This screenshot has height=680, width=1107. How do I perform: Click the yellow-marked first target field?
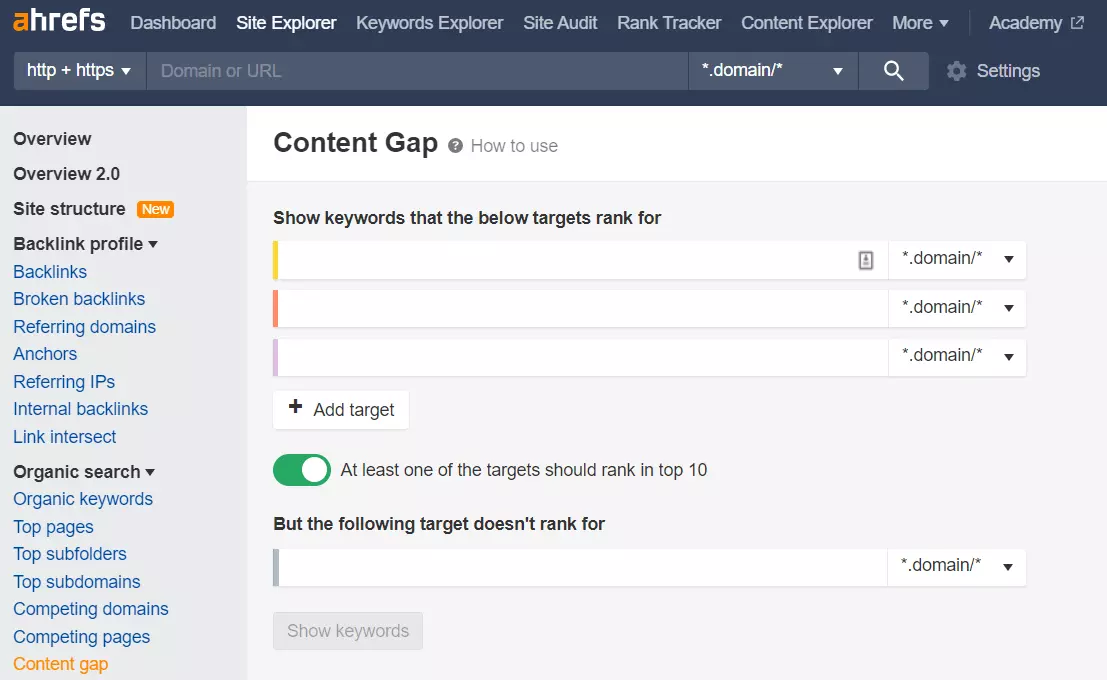point(581,259)
